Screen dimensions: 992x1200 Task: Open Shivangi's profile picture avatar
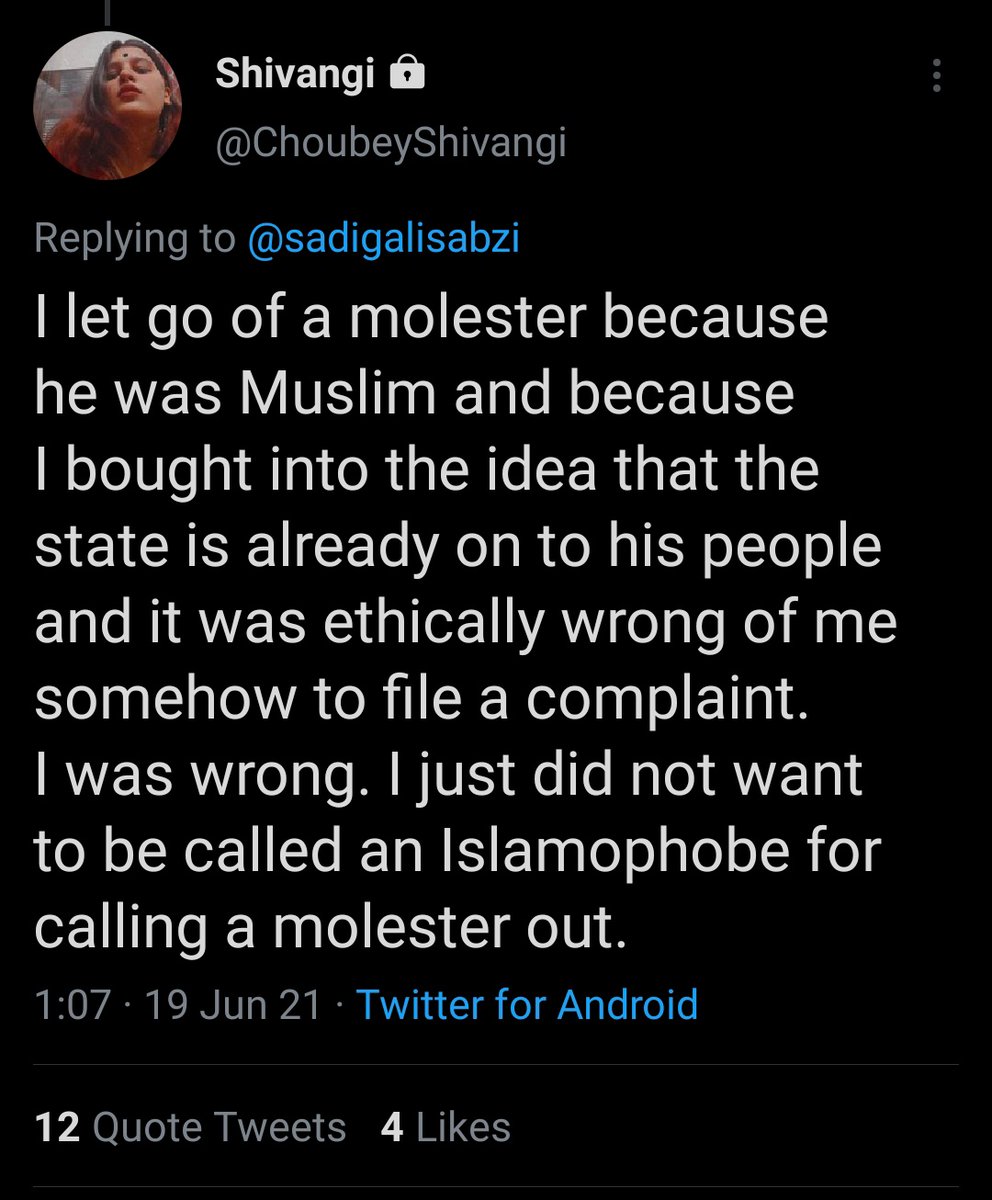(x=107, y=105)
